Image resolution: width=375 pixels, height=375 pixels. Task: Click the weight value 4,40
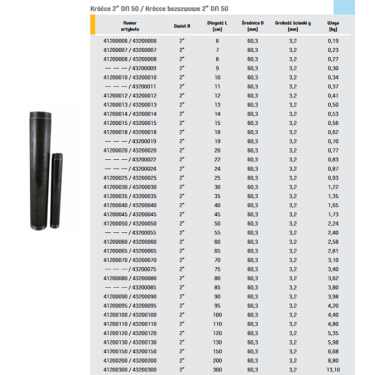(333, 315)
